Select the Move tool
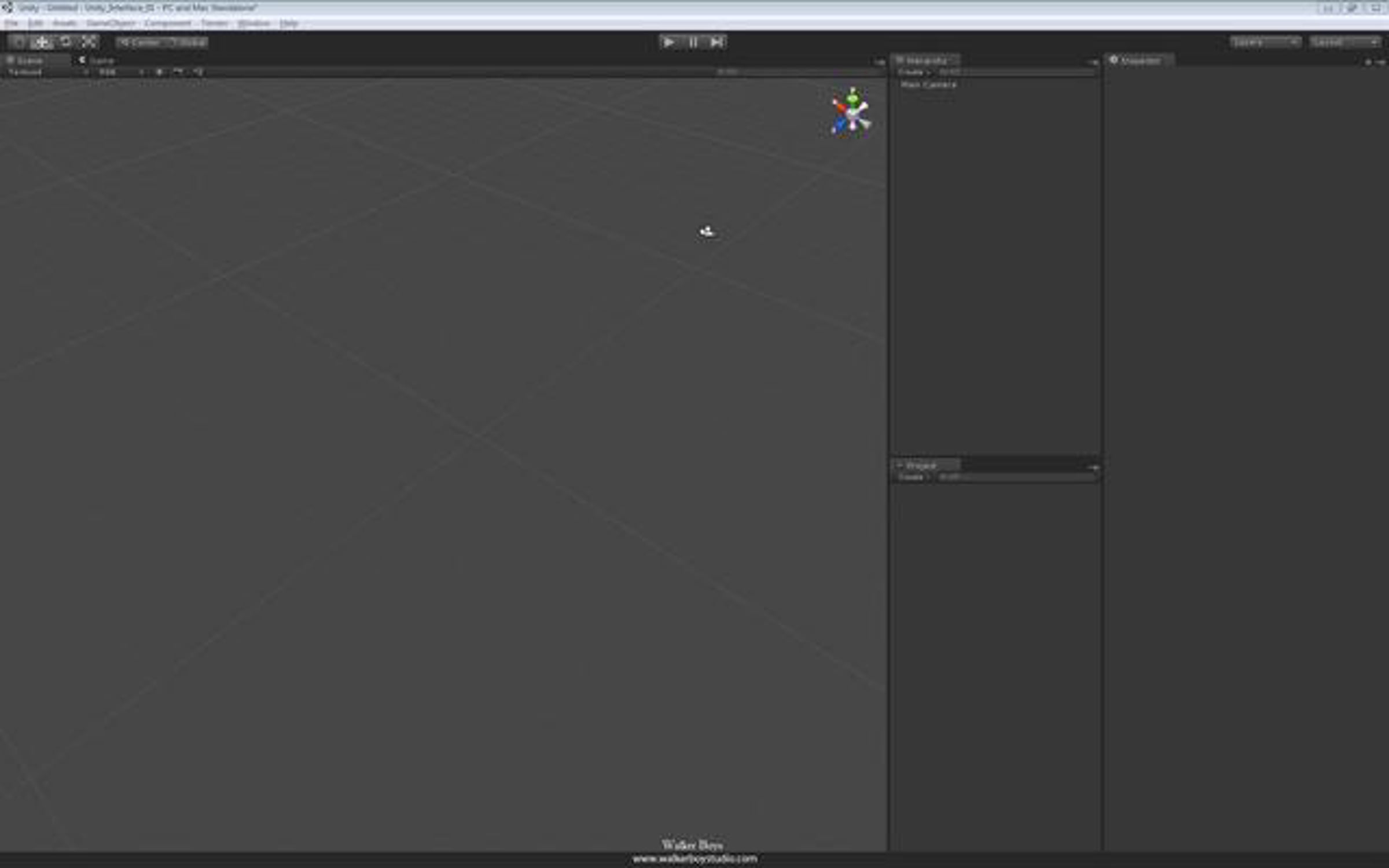Viewport: 1389px width, 868px height. click(x=42, y=42)
